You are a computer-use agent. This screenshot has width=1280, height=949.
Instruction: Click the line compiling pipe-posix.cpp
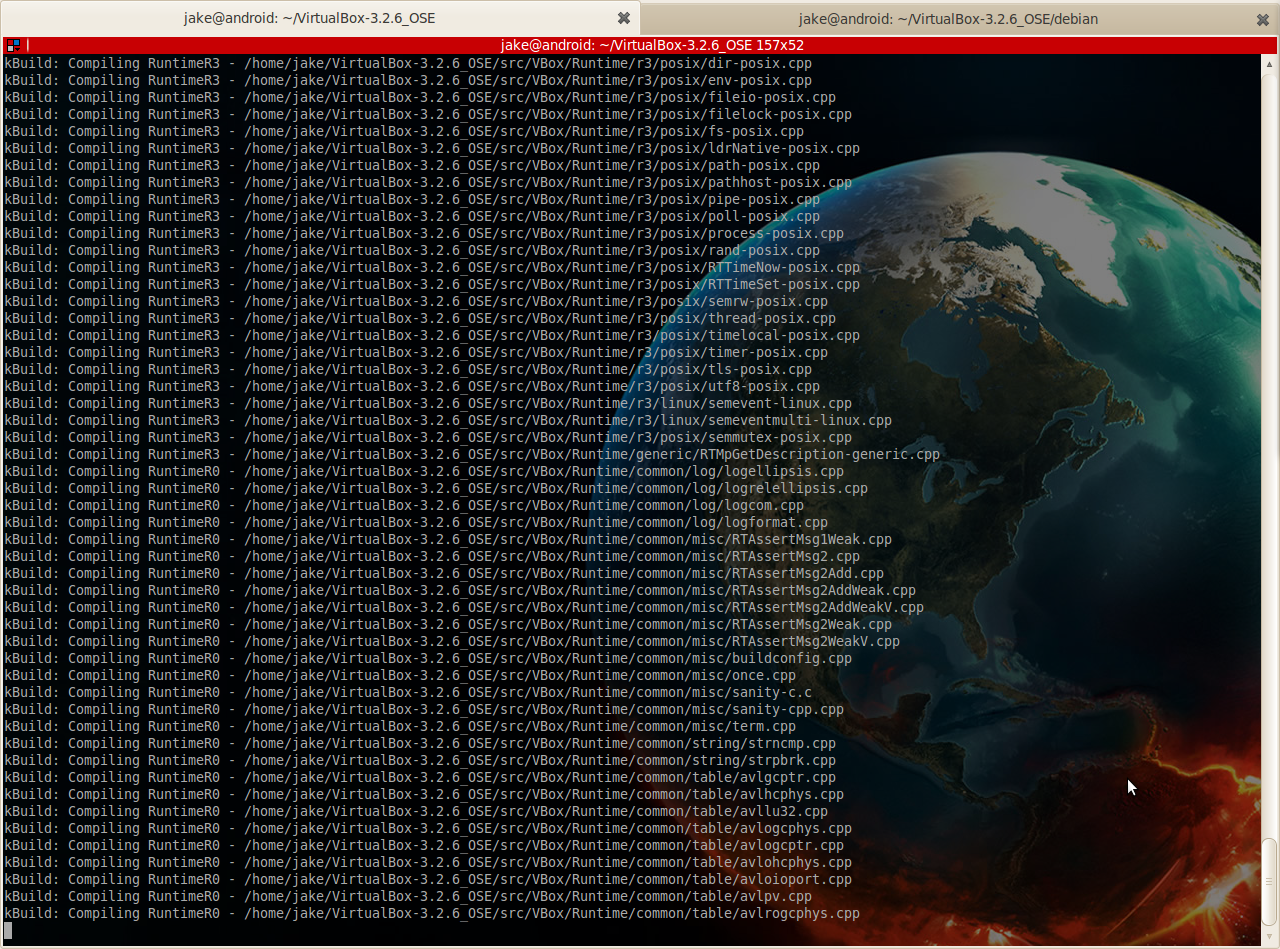point(412,199)
